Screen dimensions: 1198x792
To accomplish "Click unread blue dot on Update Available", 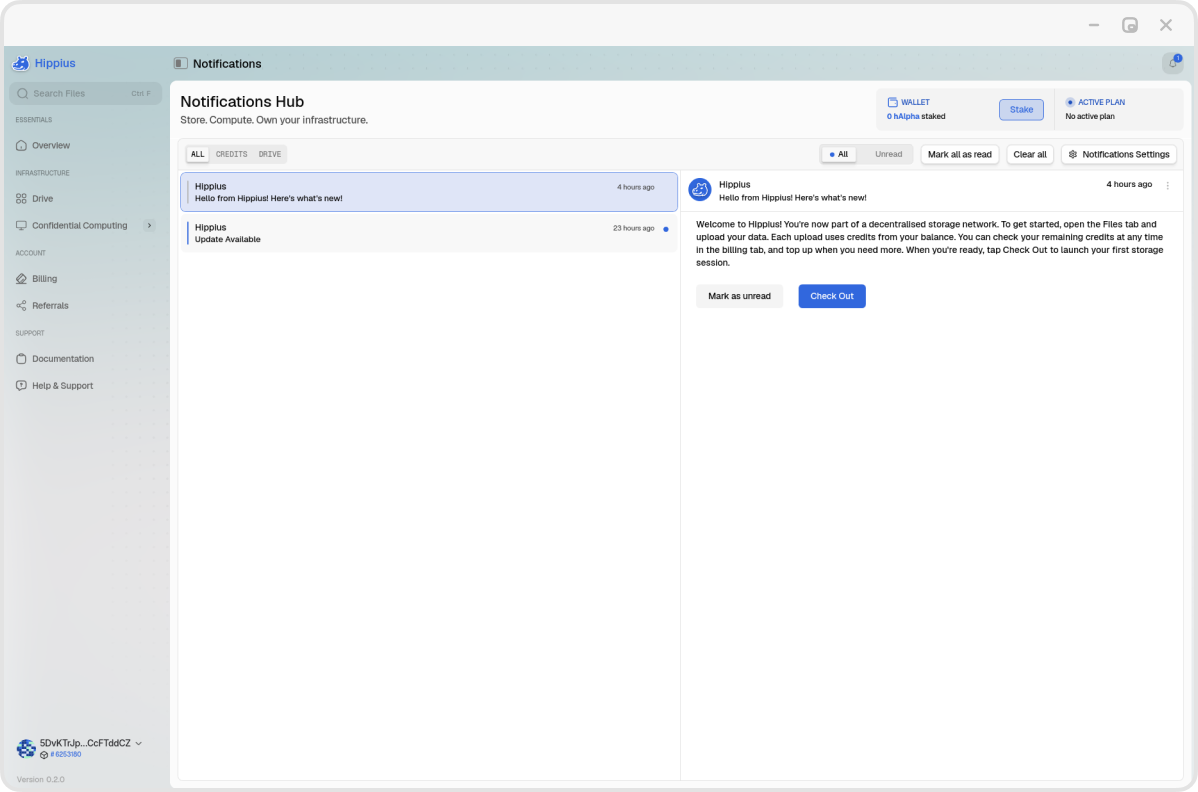I will pos(665,229).
